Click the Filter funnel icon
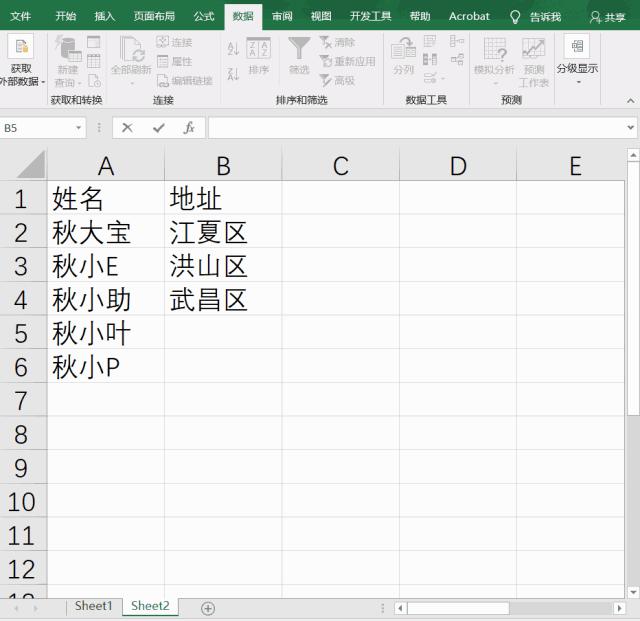This screenshot has height=621, width=640. [x=299, y=50]
